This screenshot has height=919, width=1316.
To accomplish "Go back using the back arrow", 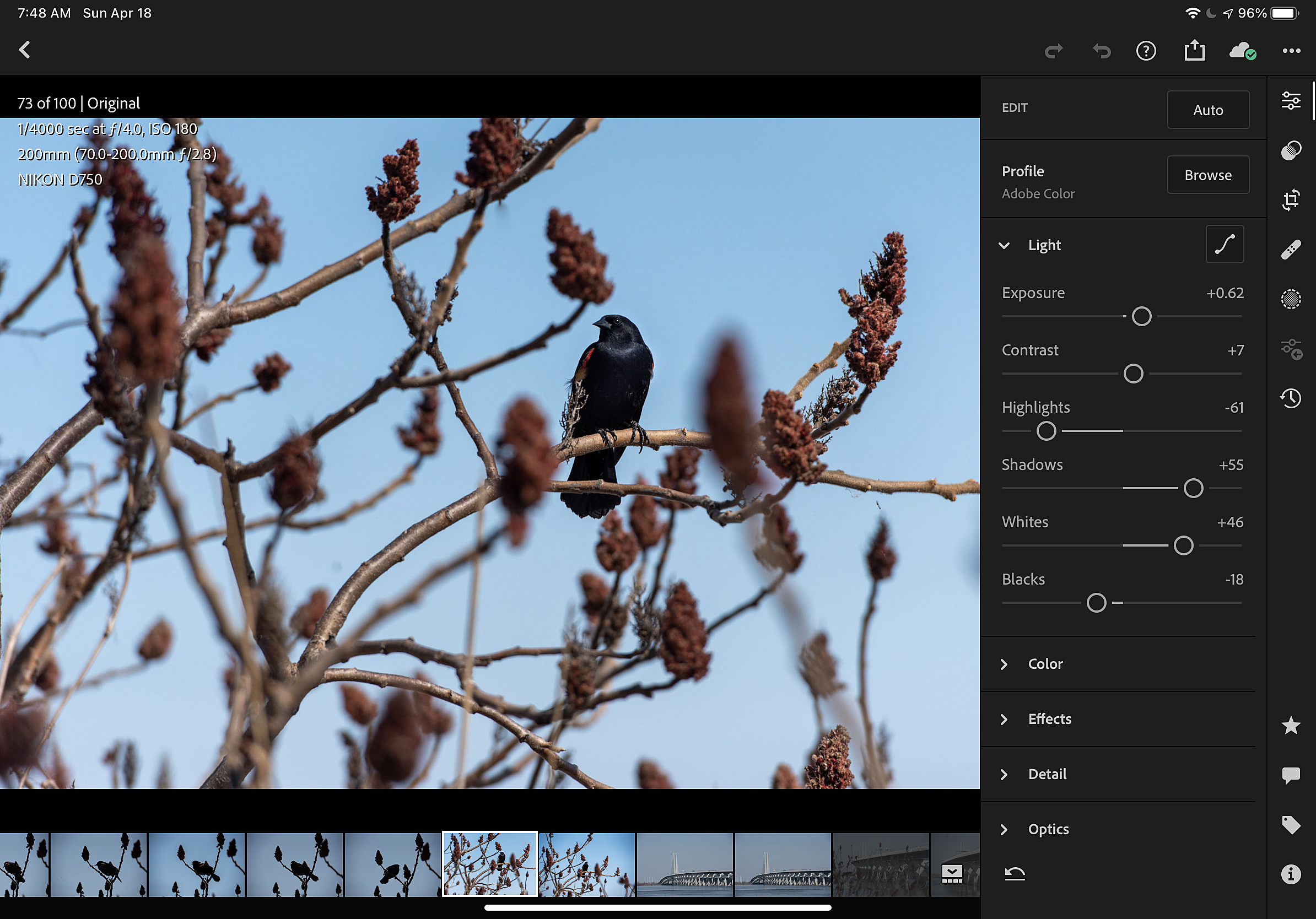I will point(25,50).
